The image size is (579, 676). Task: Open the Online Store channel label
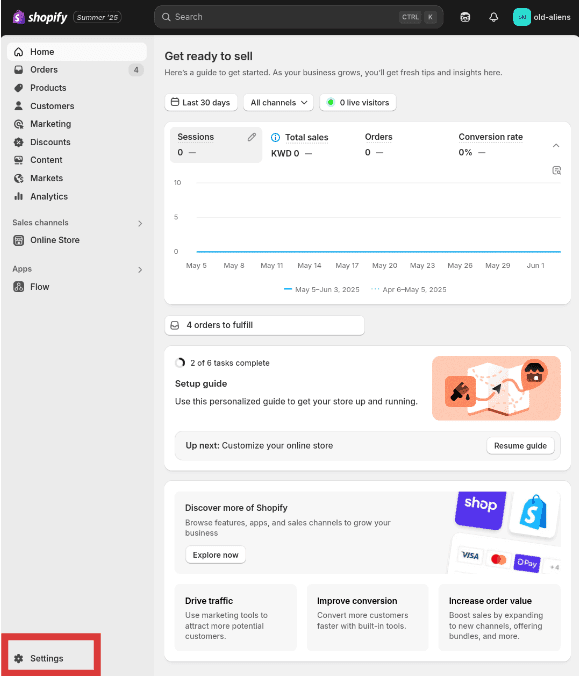click(x=55, y=240)
